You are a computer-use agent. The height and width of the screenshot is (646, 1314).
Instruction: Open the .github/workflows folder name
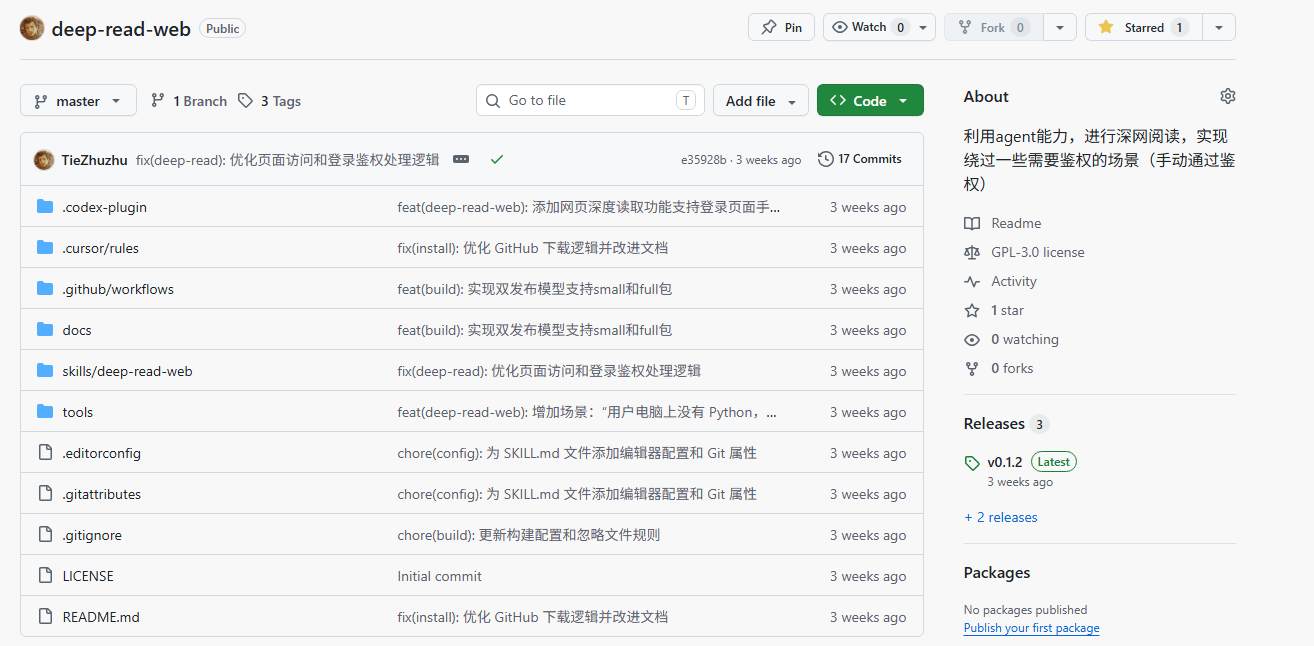pos(118,289)
